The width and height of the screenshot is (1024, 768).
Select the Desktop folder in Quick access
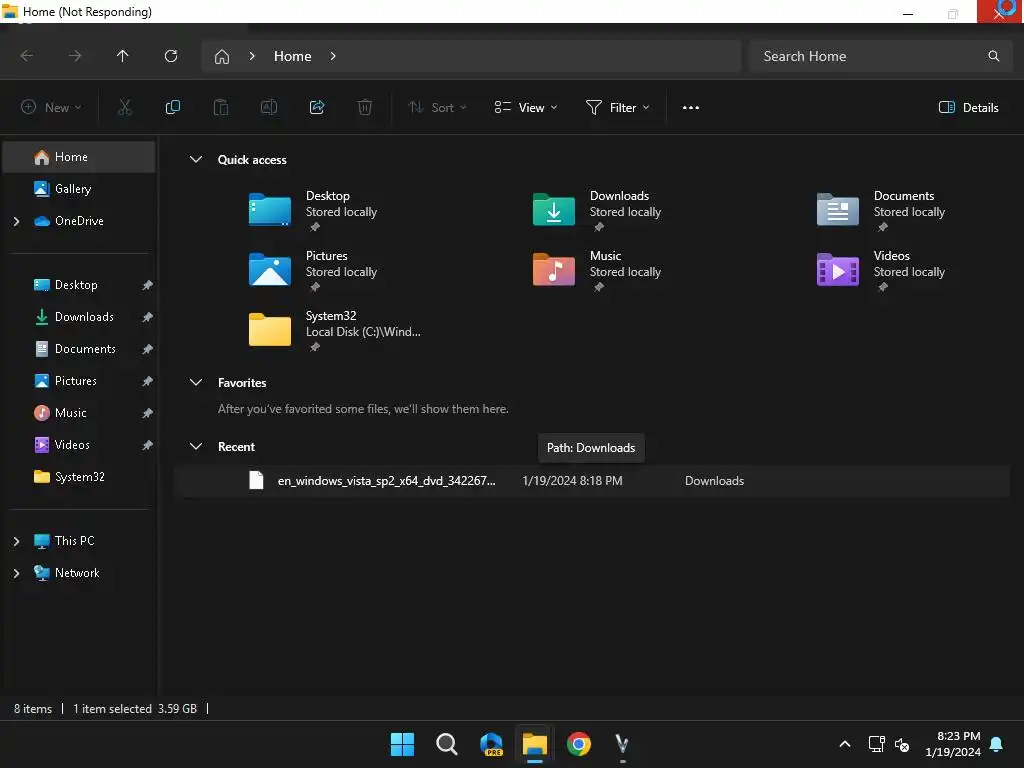pyautogui.click(x=313, y=210)
